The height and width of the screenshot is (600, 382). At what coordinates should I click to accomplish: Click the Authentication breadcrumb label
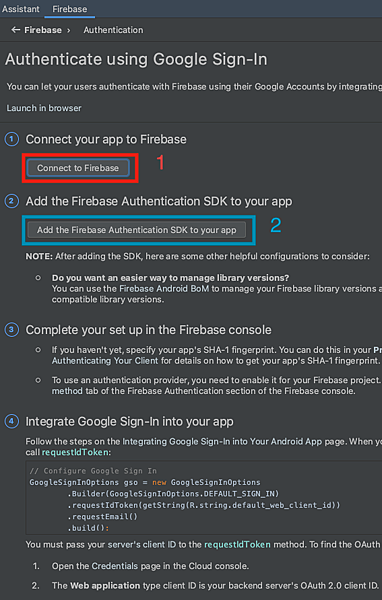click(x=113, y=30)
